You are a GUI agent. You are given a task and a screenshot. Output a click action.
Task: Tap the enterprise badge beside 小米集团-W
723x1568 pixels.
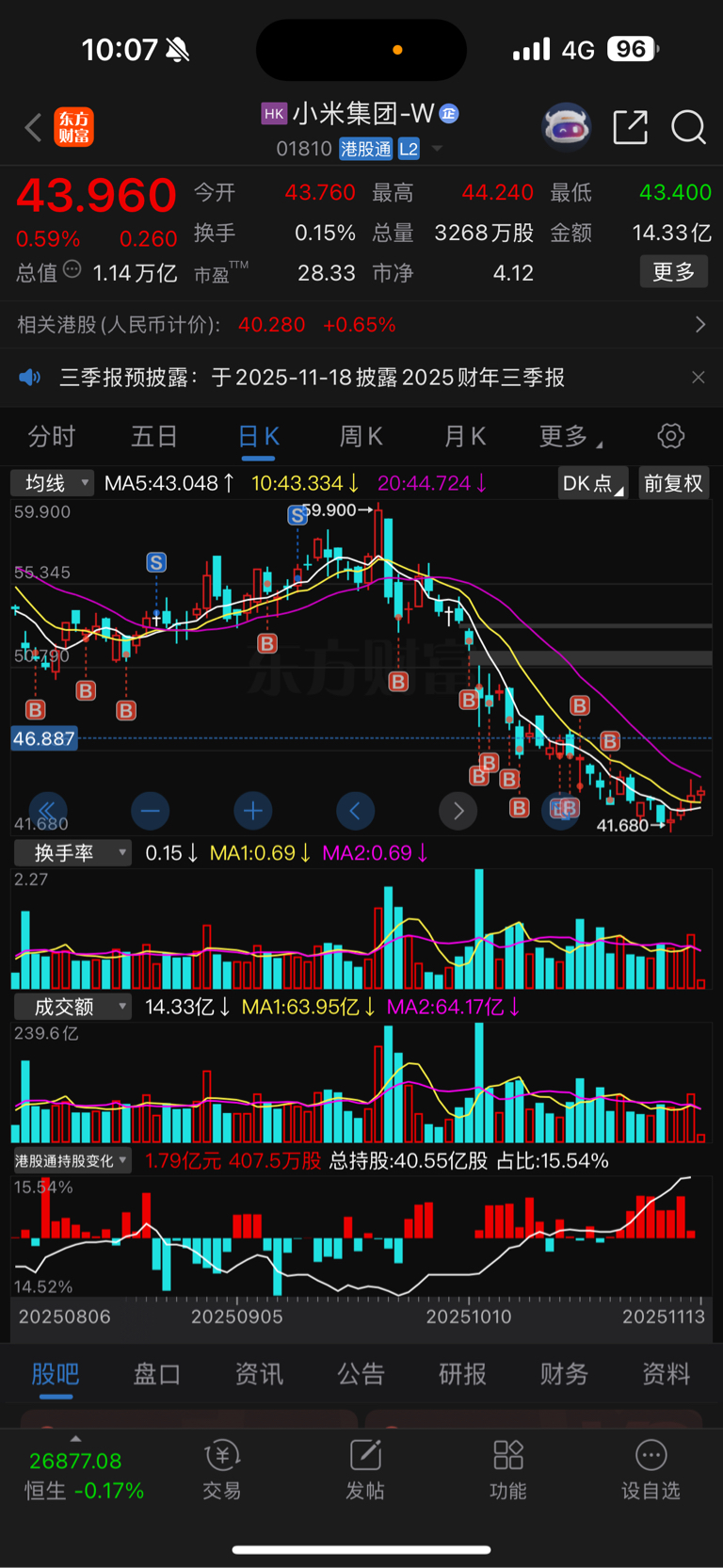click(449, 114)
